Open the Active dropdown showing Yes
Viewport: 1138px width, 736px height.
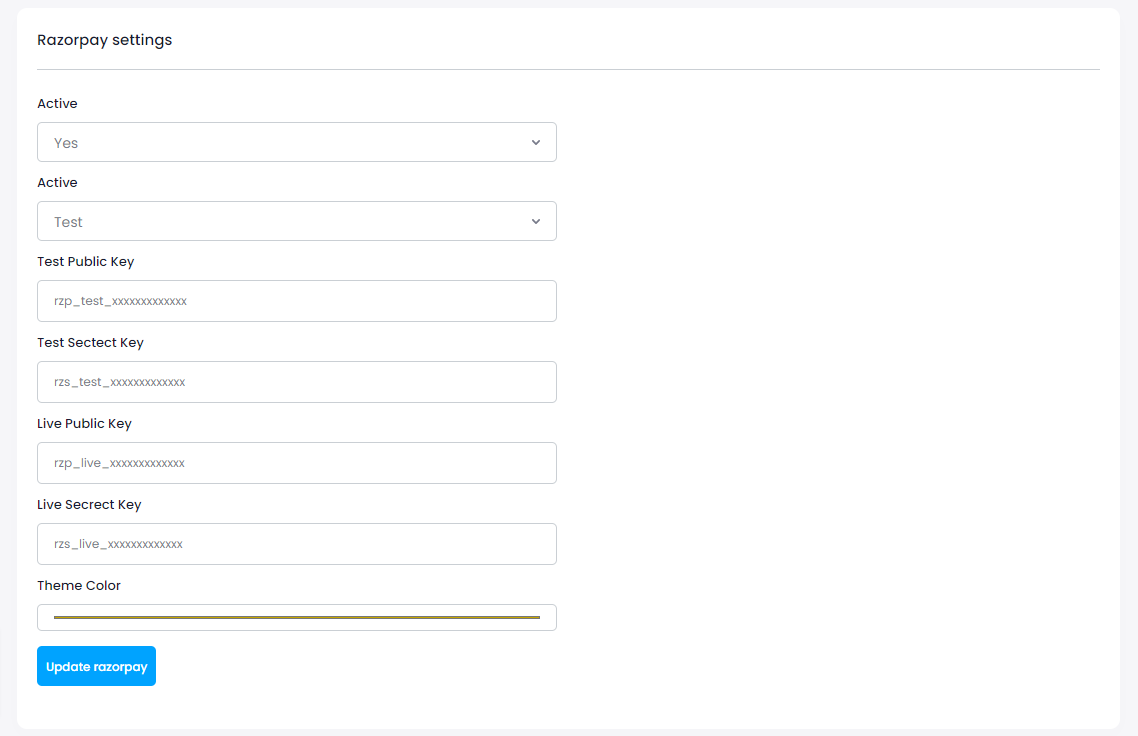click(x=296, y=142)
